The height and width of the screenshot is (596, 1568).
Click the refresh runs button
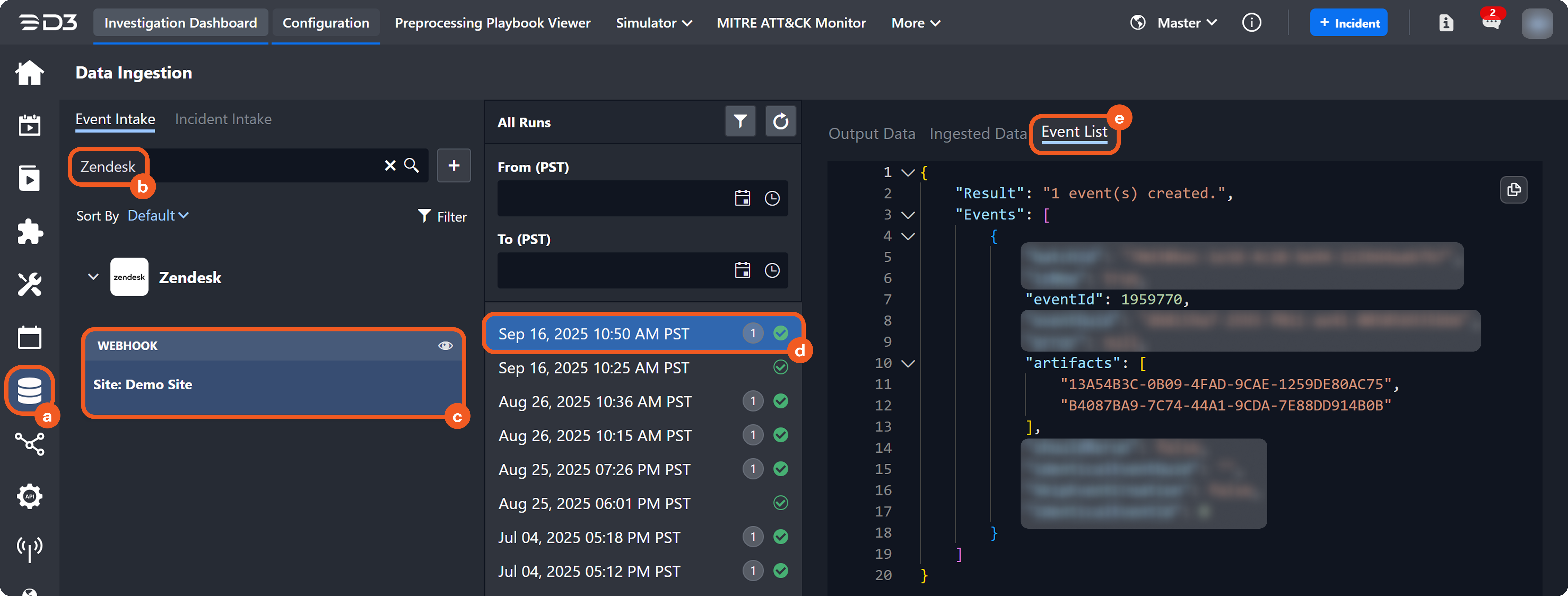(x=780, y=122)
